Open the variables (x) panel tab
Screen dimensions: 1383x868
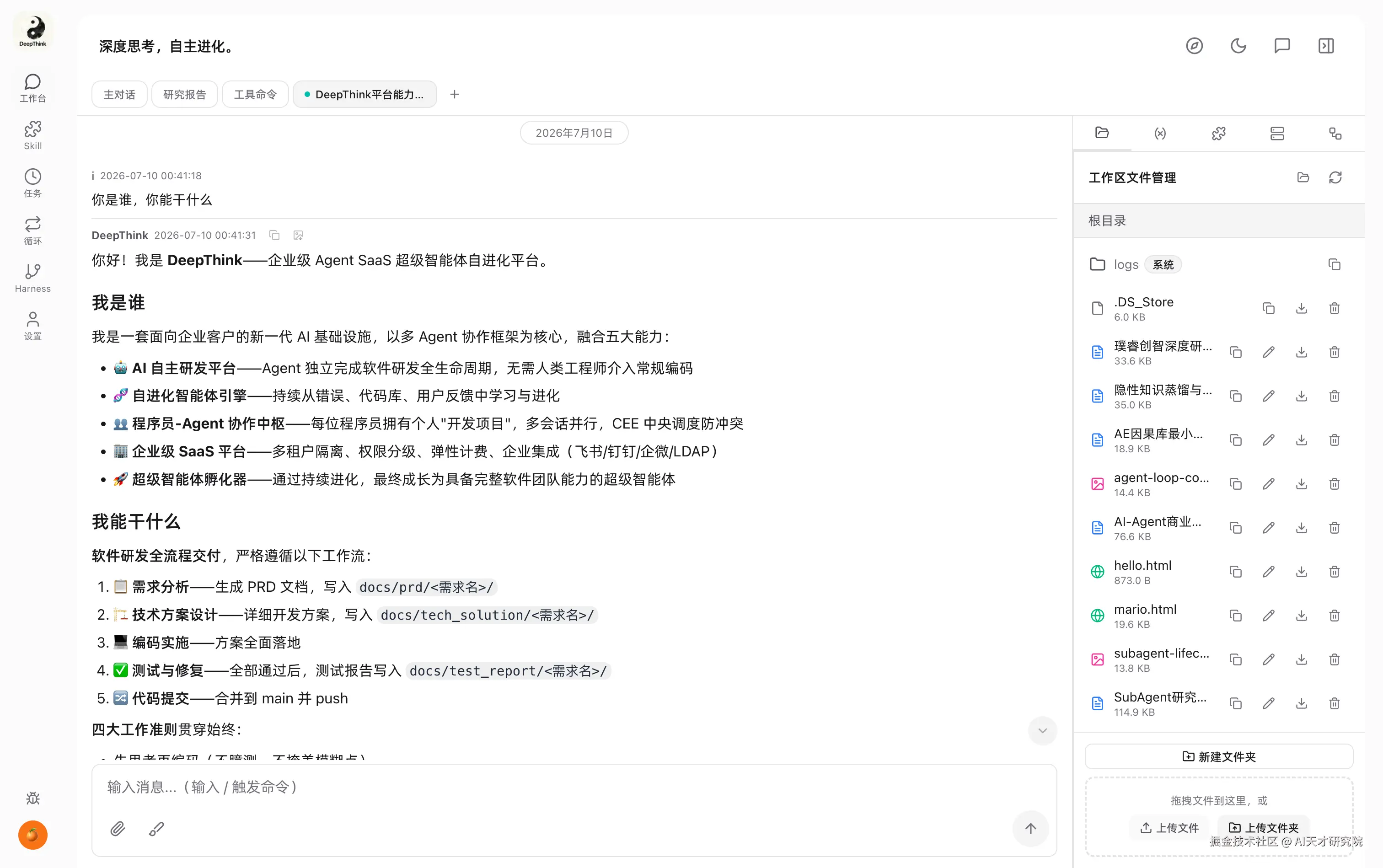(1160, 133)
